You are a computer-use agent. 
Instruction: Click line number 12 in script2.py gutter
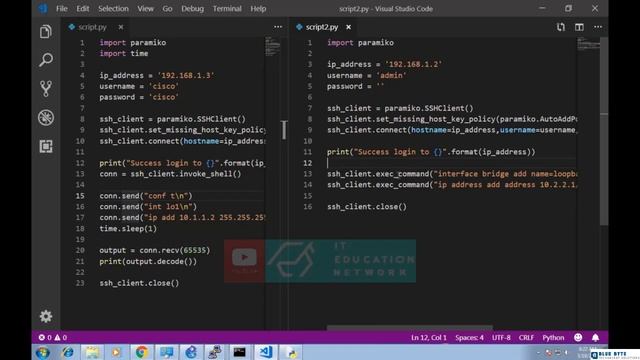(307, 163)
